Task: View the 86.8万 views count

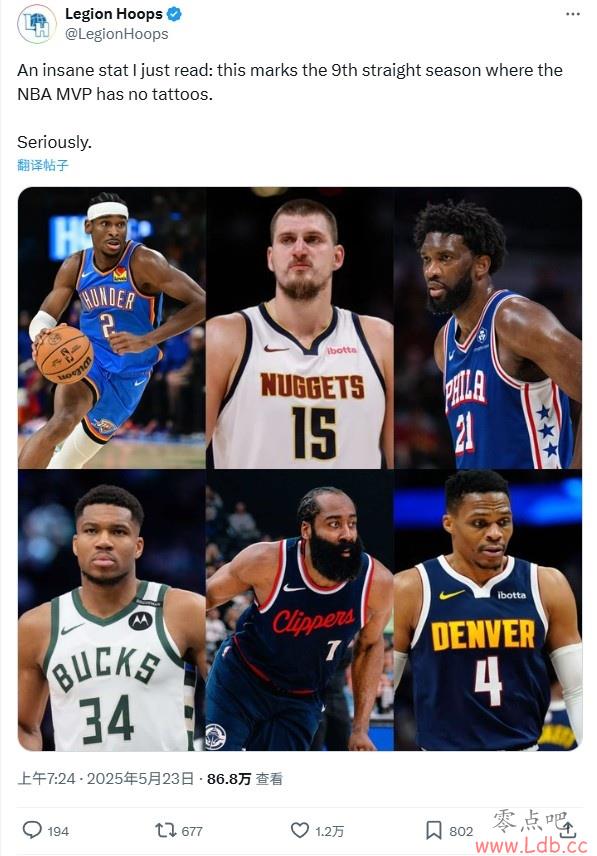Action: point(244,778)
